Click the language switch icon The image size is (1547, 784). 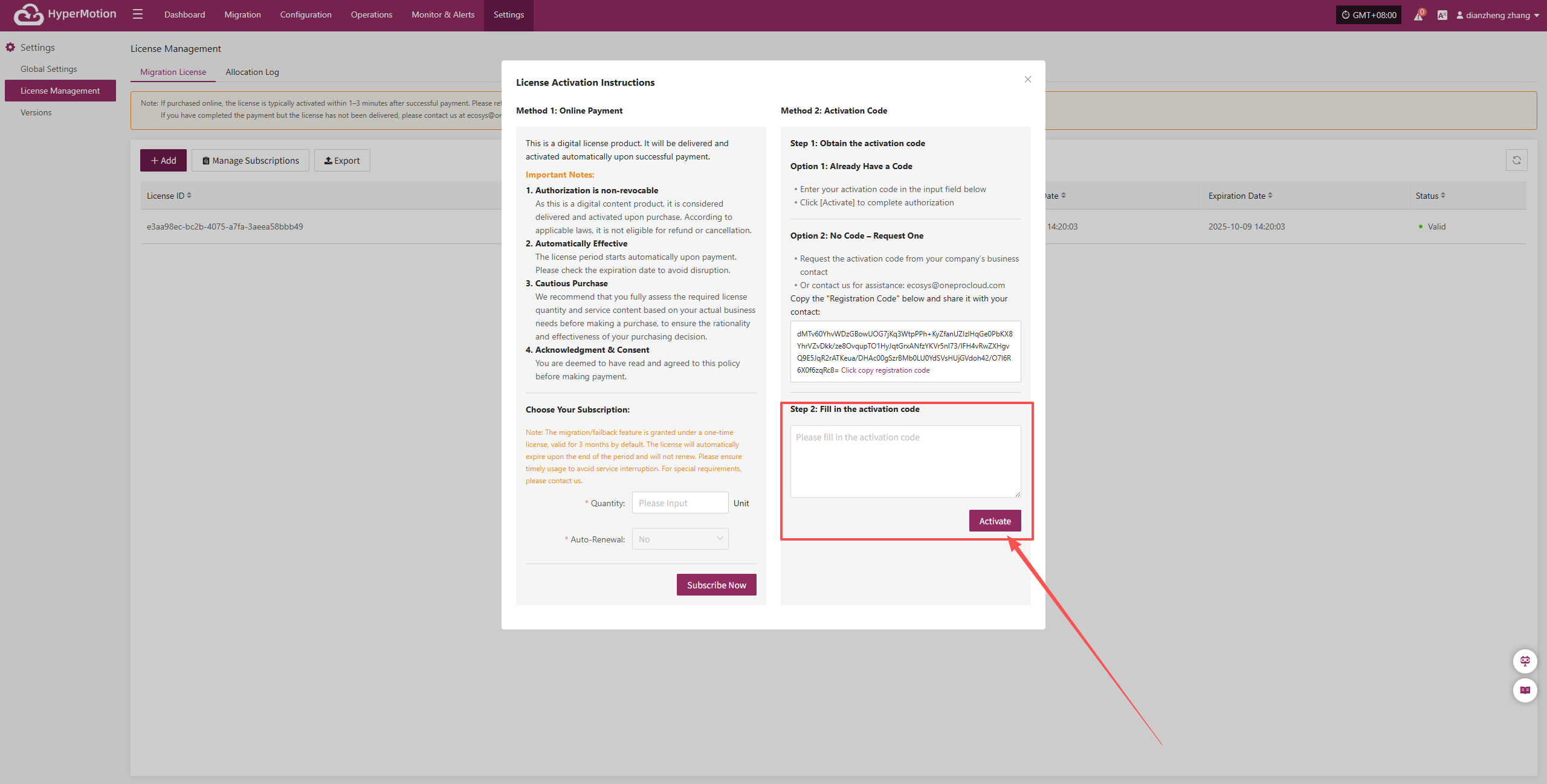click(1442, 15)
